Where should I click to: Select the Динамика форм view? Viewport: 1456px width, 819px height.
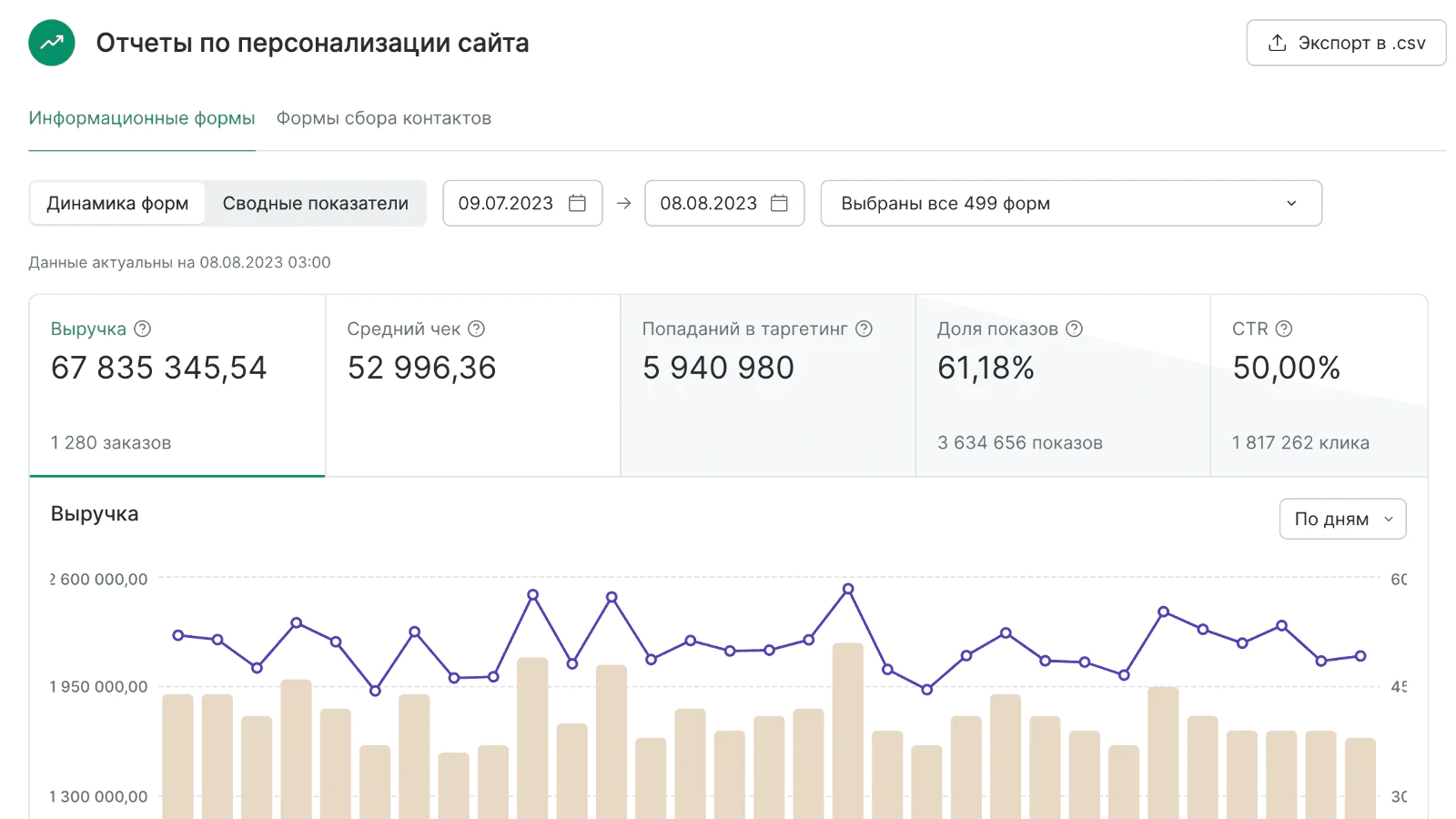point(117,203)
